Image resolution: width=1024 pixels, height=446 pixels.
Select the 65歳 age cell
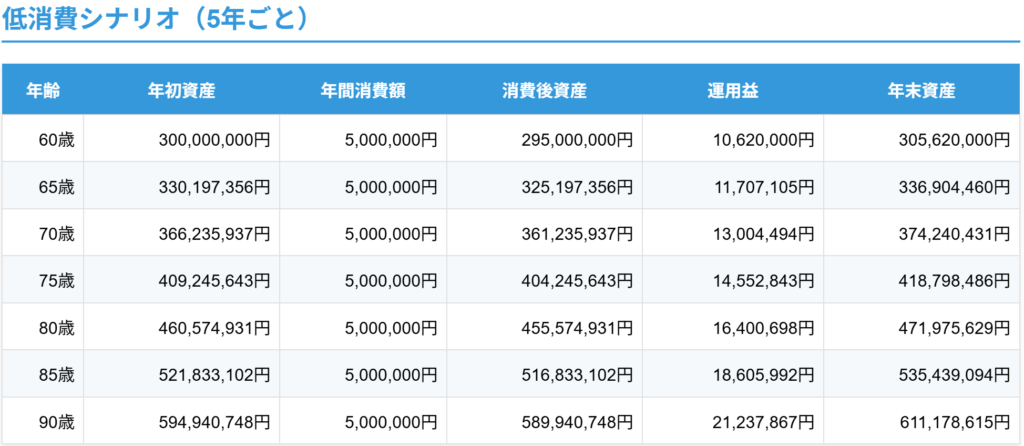click(43, 186)
